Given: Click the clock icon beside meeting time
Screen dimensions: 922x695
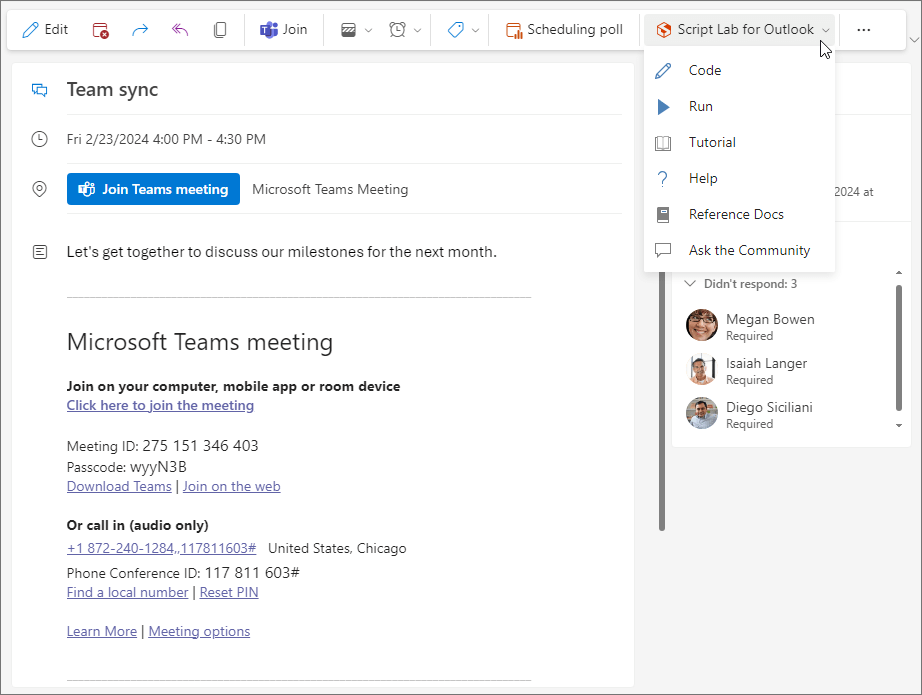Looking at the screenshot, I should 39,139.
